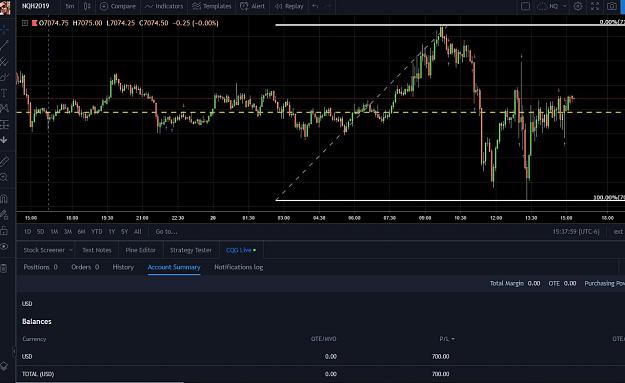The width and height of the screenshot is (625, 383).
Task: Open the prediction and measurement tools
Action: 4,124
